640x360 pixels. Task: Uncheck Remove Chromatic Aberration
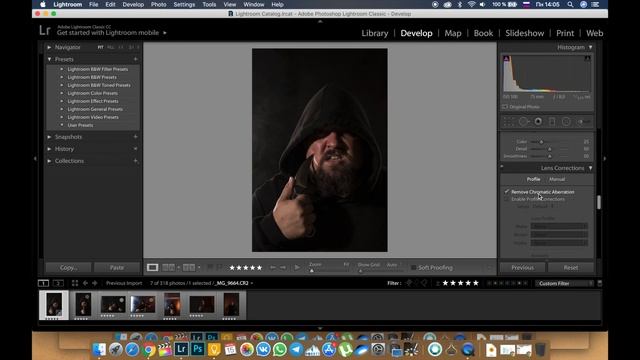(x=507, y=191)
